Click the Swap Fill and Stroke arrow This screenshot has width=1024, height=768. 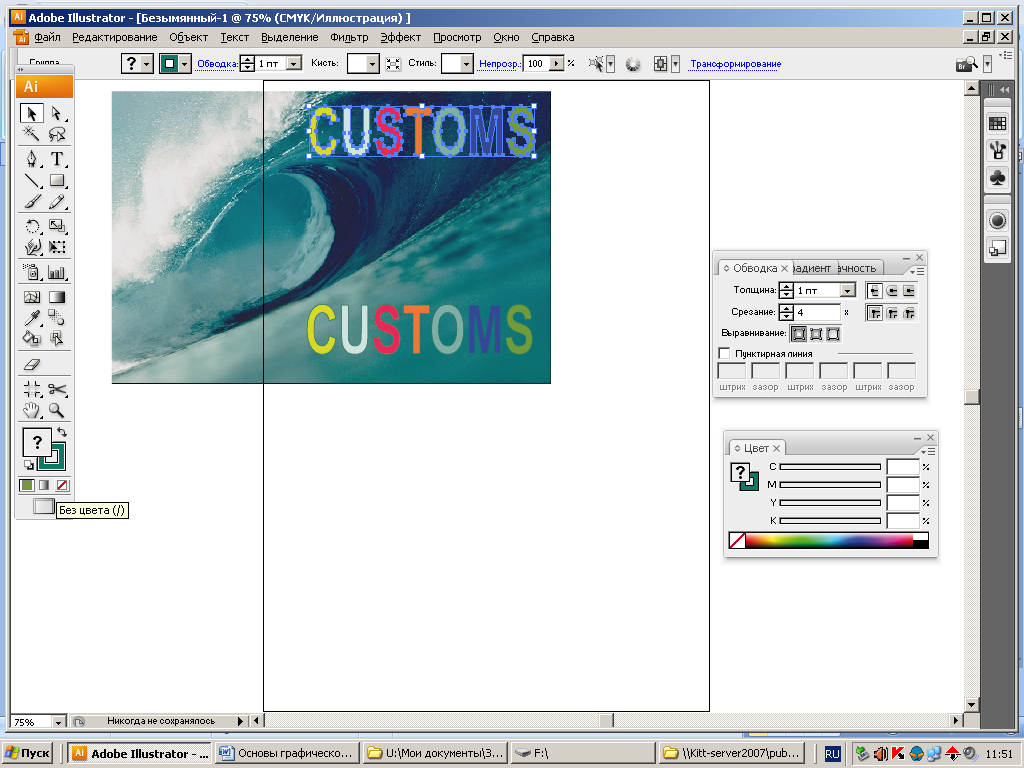[61, 432]
